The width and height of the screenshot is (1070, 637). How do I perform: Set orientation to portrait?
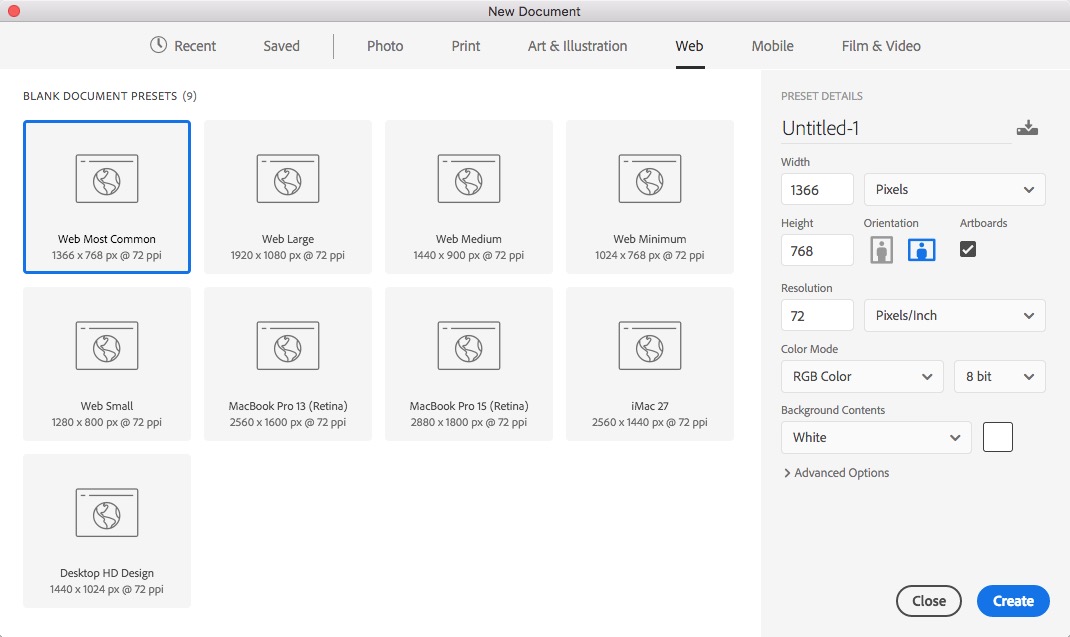click(881, 250)
